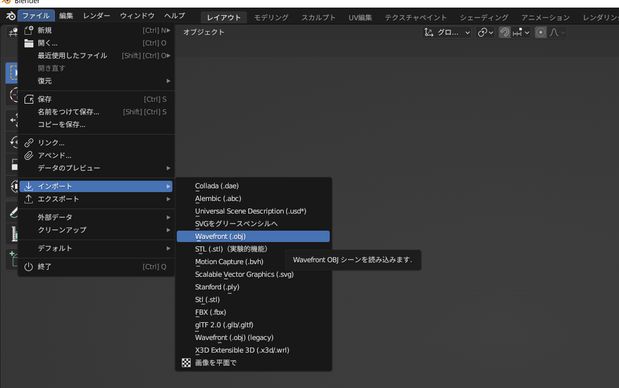The image size is (619, 388).
Task: Click 画像を平面で with the checker icon
Action: (253, 362)
